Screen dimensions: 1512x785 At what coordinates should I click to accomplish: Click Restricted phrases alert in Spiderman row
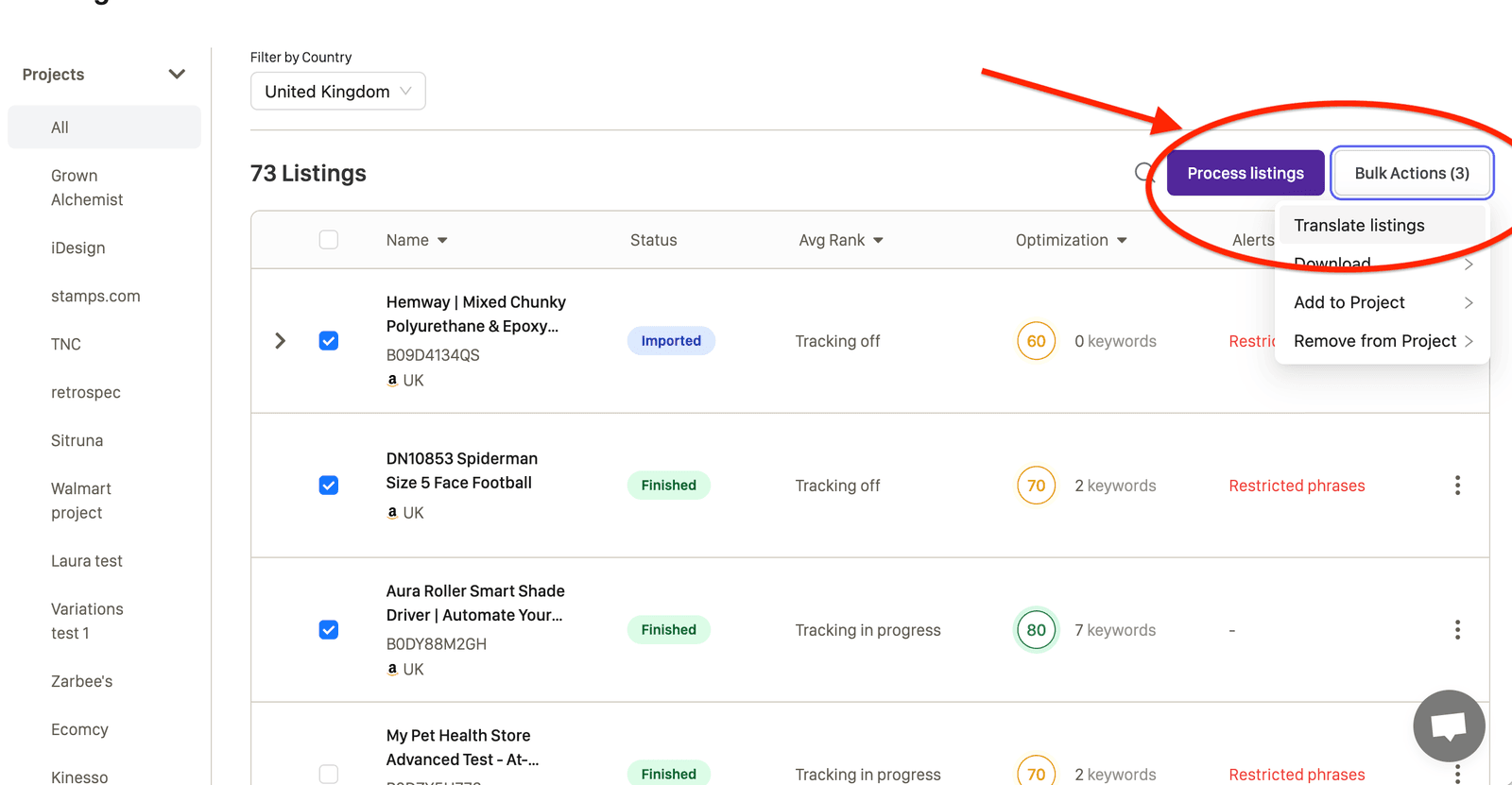point(1297,486)
